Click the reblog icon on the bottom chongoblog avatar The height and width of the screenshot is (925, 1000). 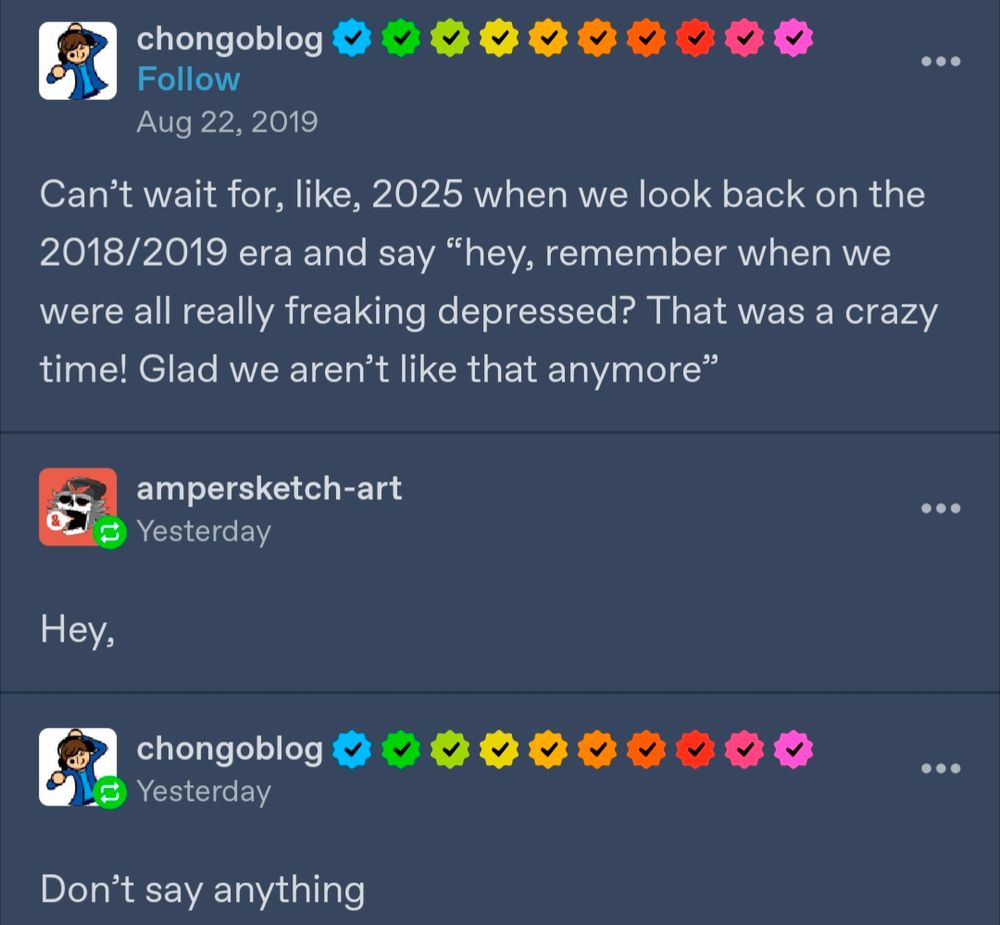click(110, 792)
